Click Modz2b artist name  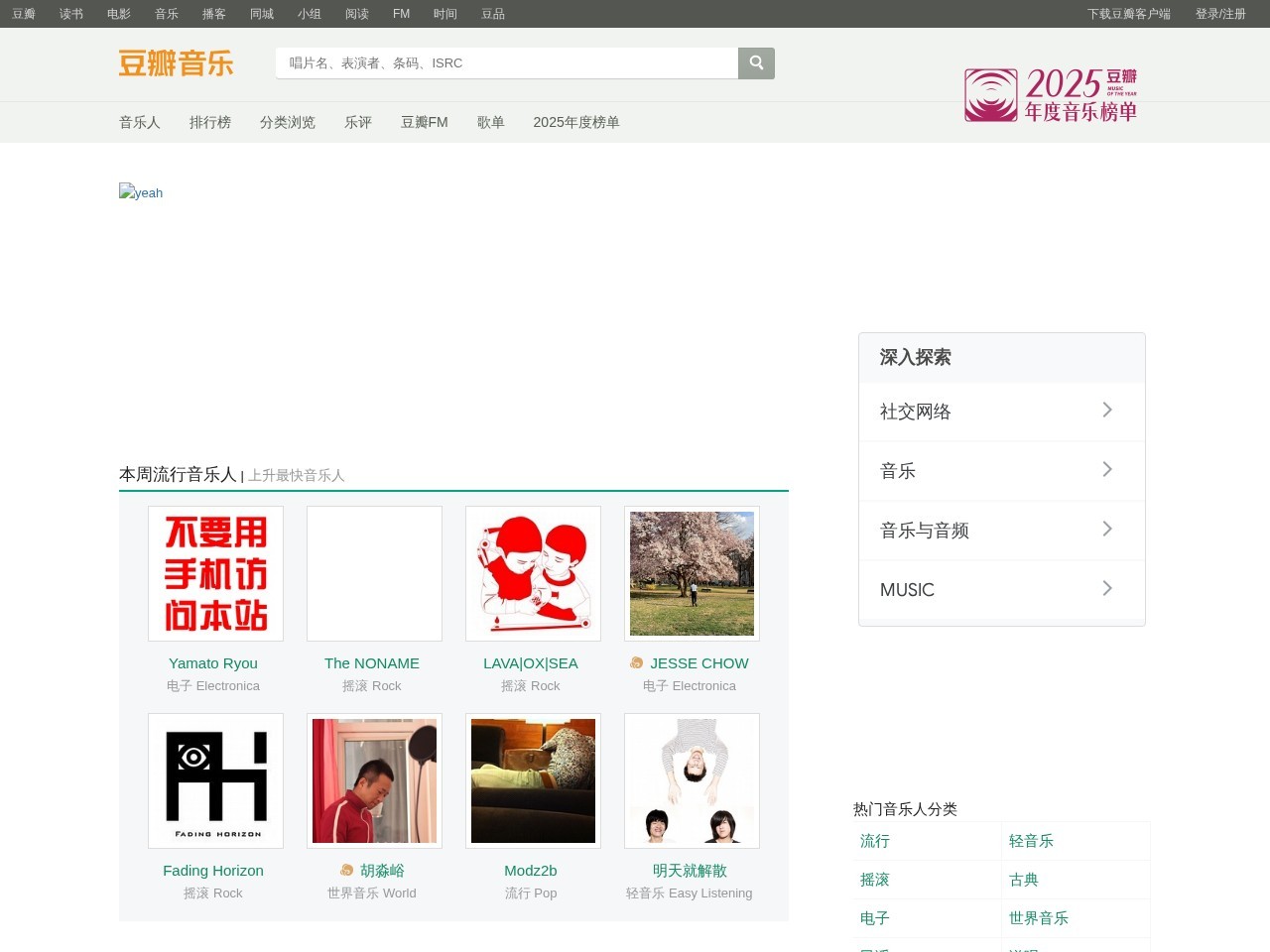click(531, 870)
